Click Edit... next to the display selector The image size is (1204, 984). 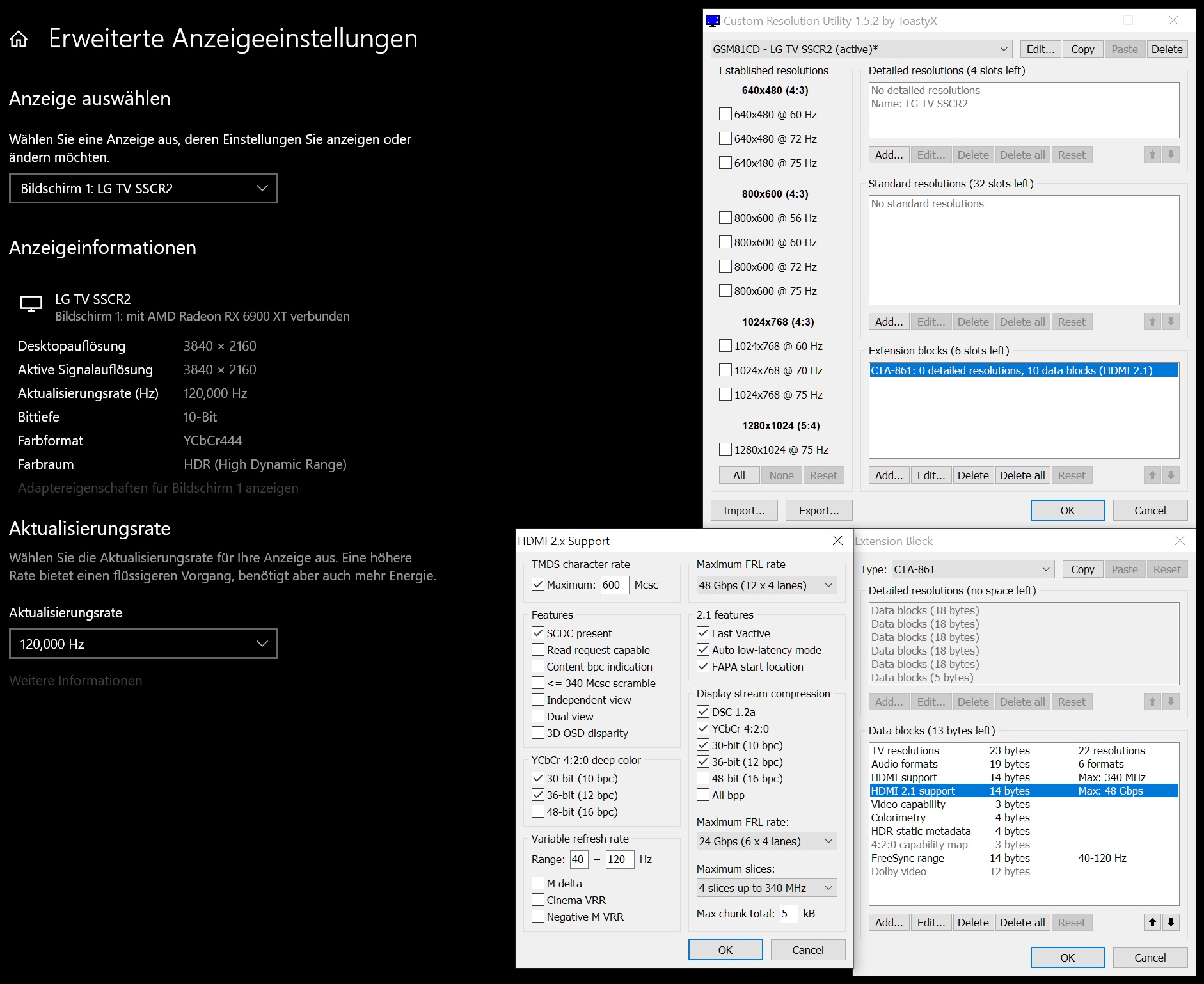pos(1041,49)
